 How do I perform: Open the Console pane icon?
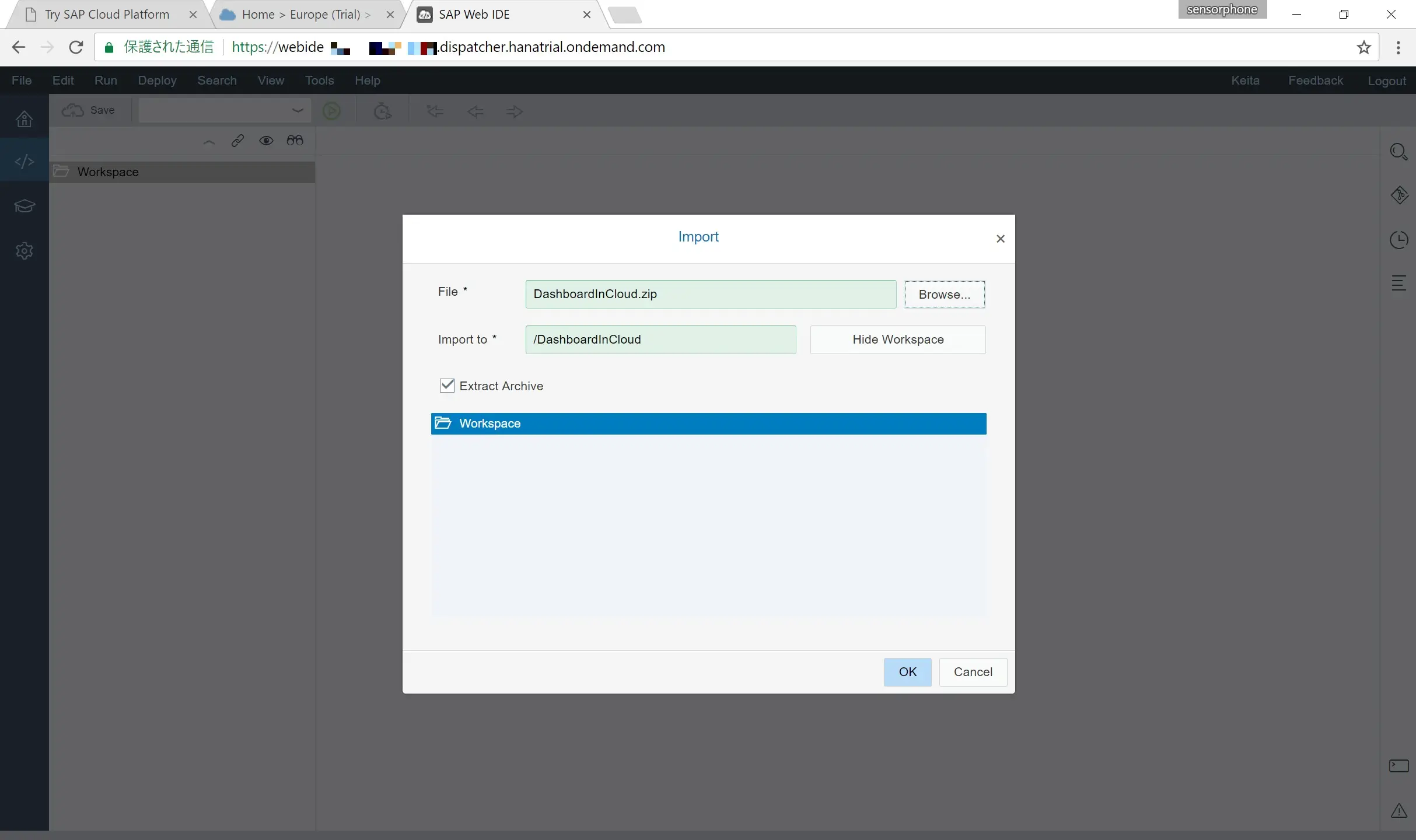tap(1398, 765)
